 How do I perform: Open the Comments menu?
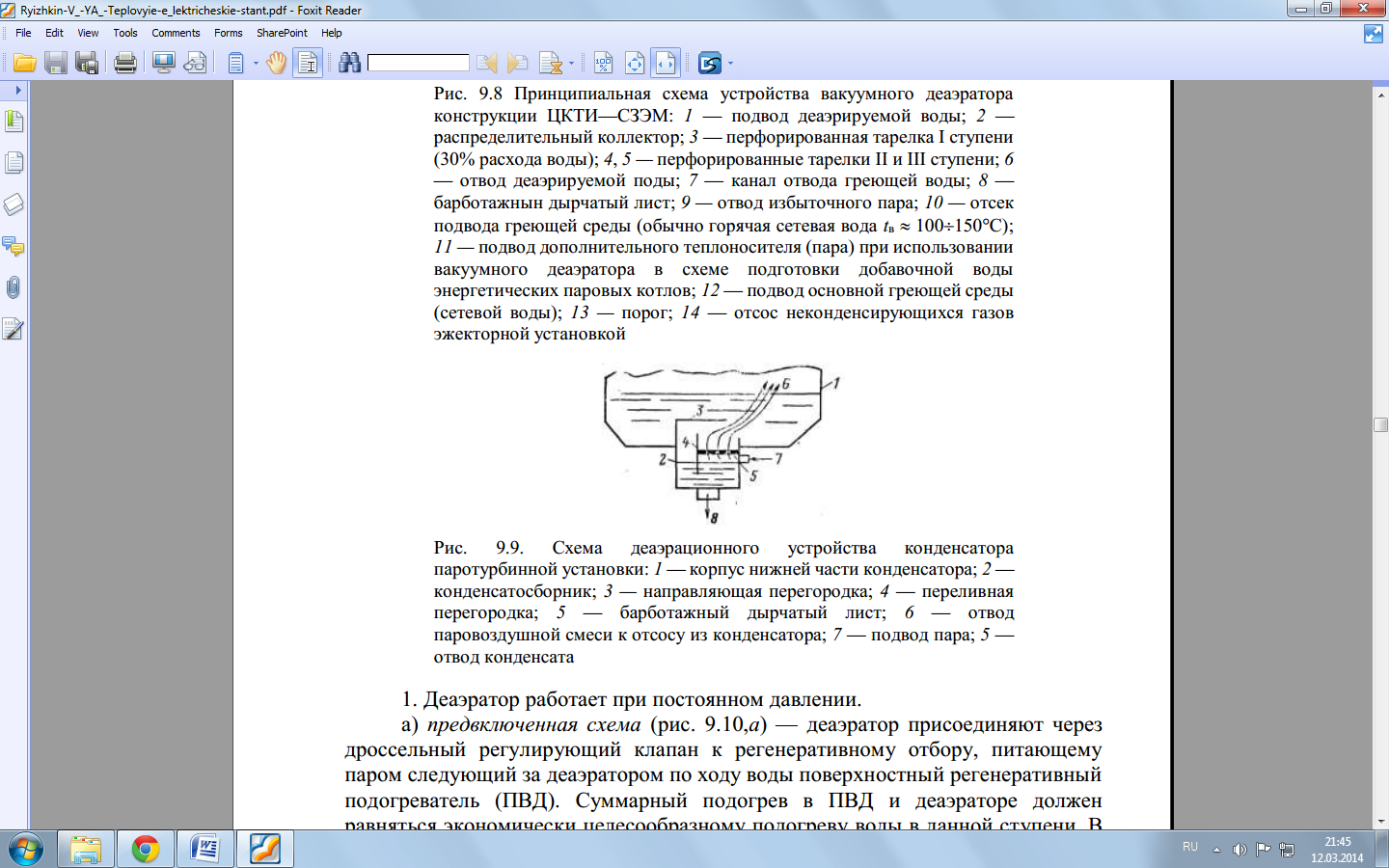click(176, 33)
